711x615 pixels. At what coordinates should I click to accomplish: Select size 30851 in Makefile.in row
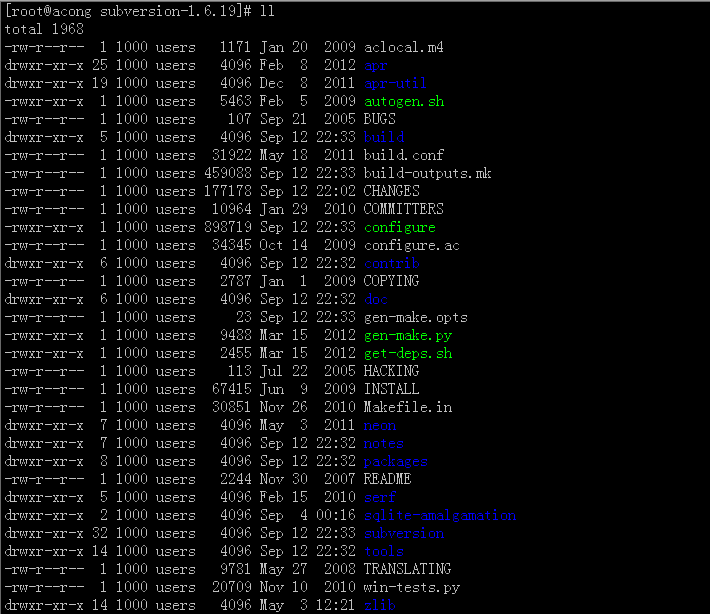(x=232, y=407)
